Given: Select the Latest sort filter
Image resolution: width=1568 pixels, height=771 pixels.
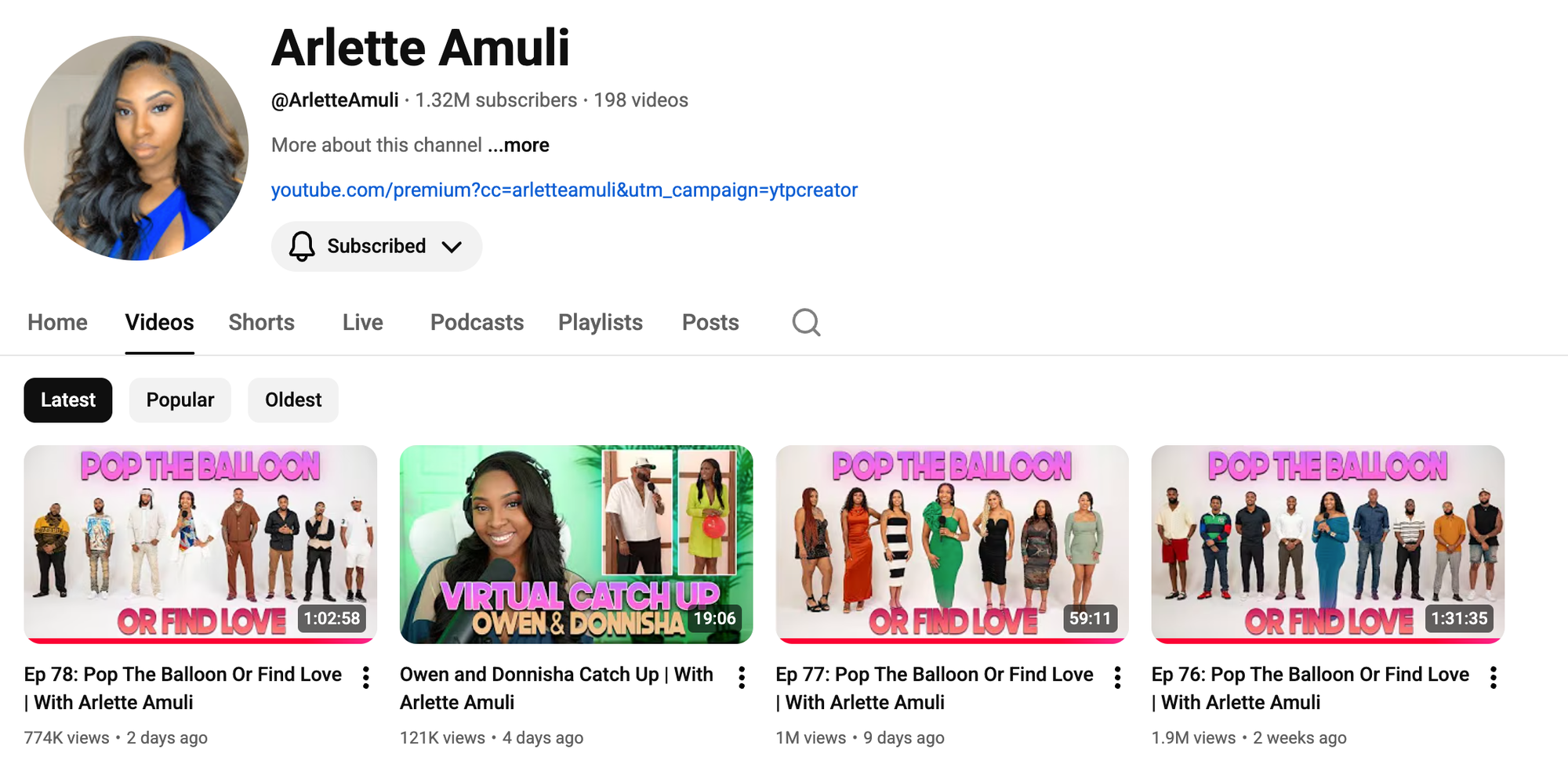Looking at the screenshot, I should [x=68, y=400].
